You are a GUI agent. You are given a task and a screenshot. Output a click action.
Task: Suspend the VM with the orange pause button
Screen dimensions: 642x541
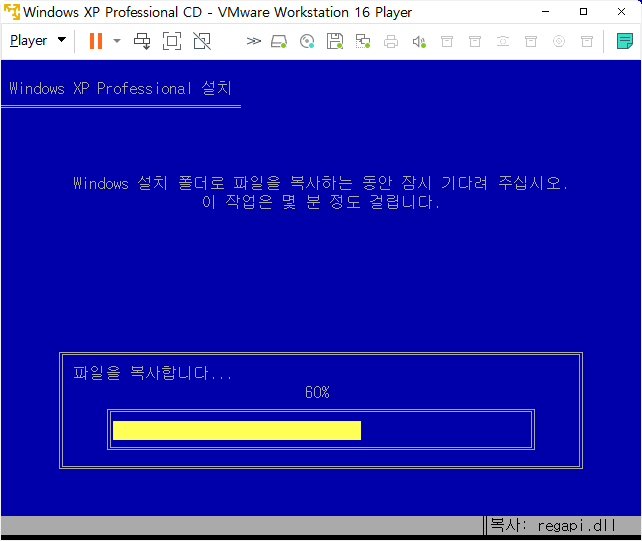(96, 41)
